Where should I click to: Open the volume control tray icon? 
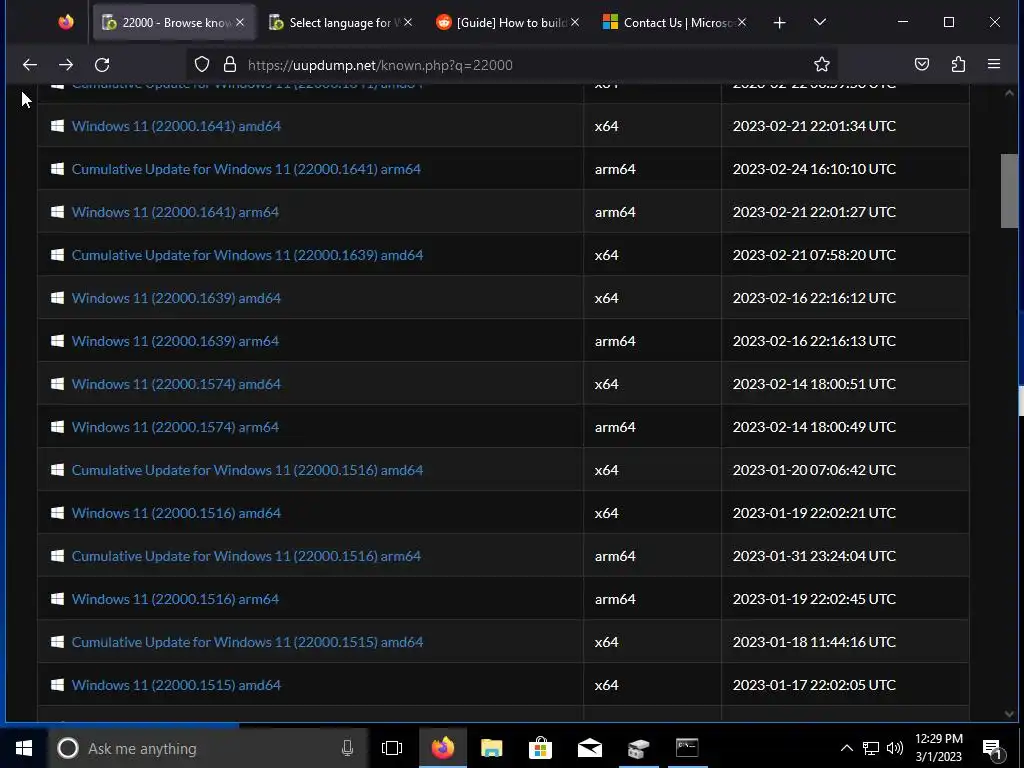(895, 748)
